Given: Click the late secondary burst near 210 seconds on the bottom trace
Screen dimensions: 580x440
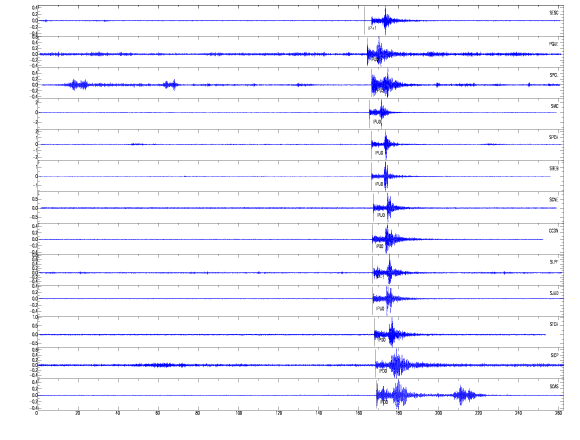Looking at the screenshot, I should pyautogui.click(x=462, y=395).
